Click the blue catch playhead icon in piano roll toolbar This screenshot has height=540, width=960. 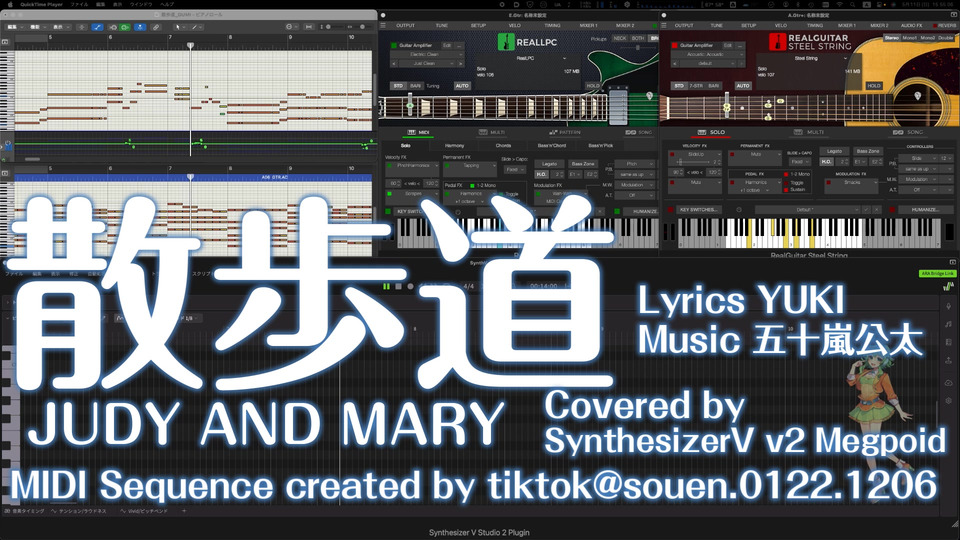[x=140, y=28]
